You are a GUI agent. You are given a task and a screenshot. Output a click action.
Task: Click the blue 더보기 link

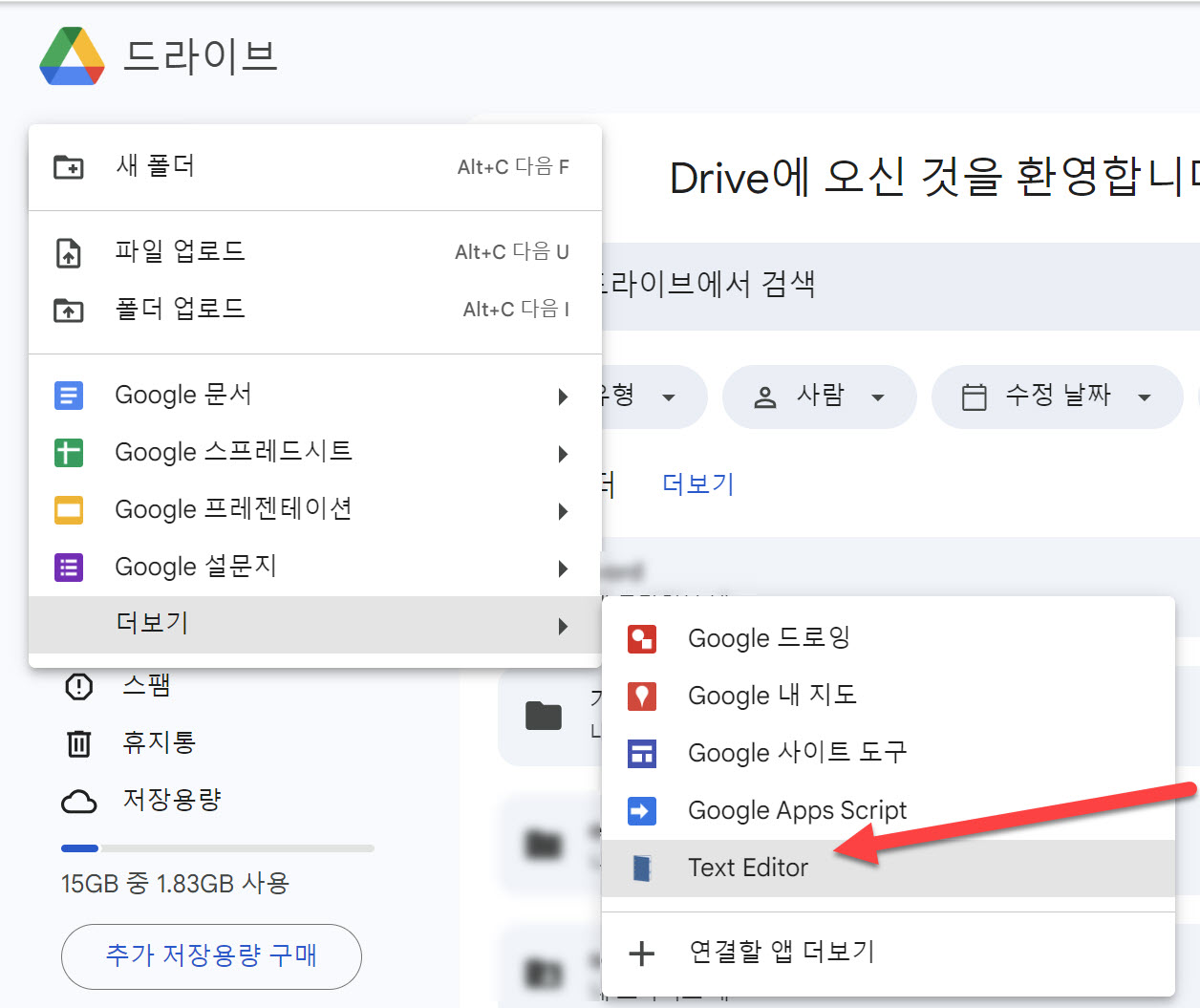click(x=698, y=484)
